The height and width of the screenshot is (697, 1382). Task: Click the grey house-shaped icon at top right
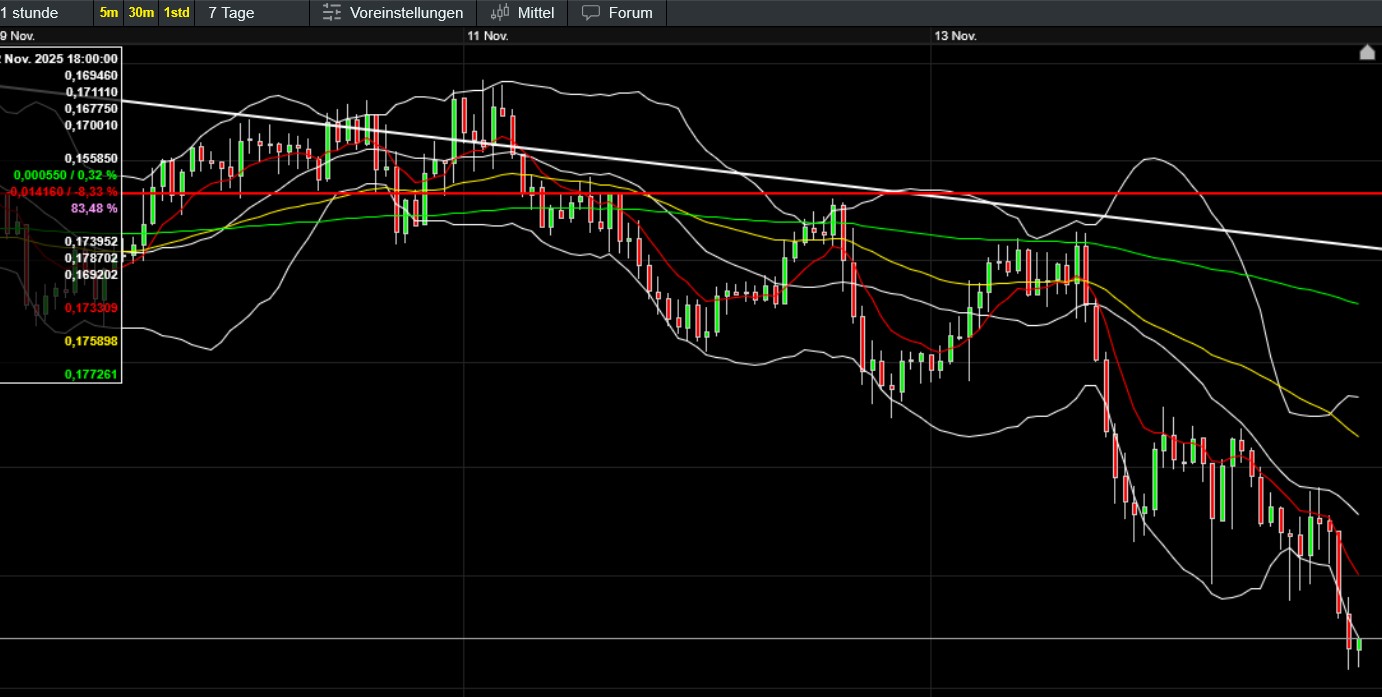click(1367, 52)
